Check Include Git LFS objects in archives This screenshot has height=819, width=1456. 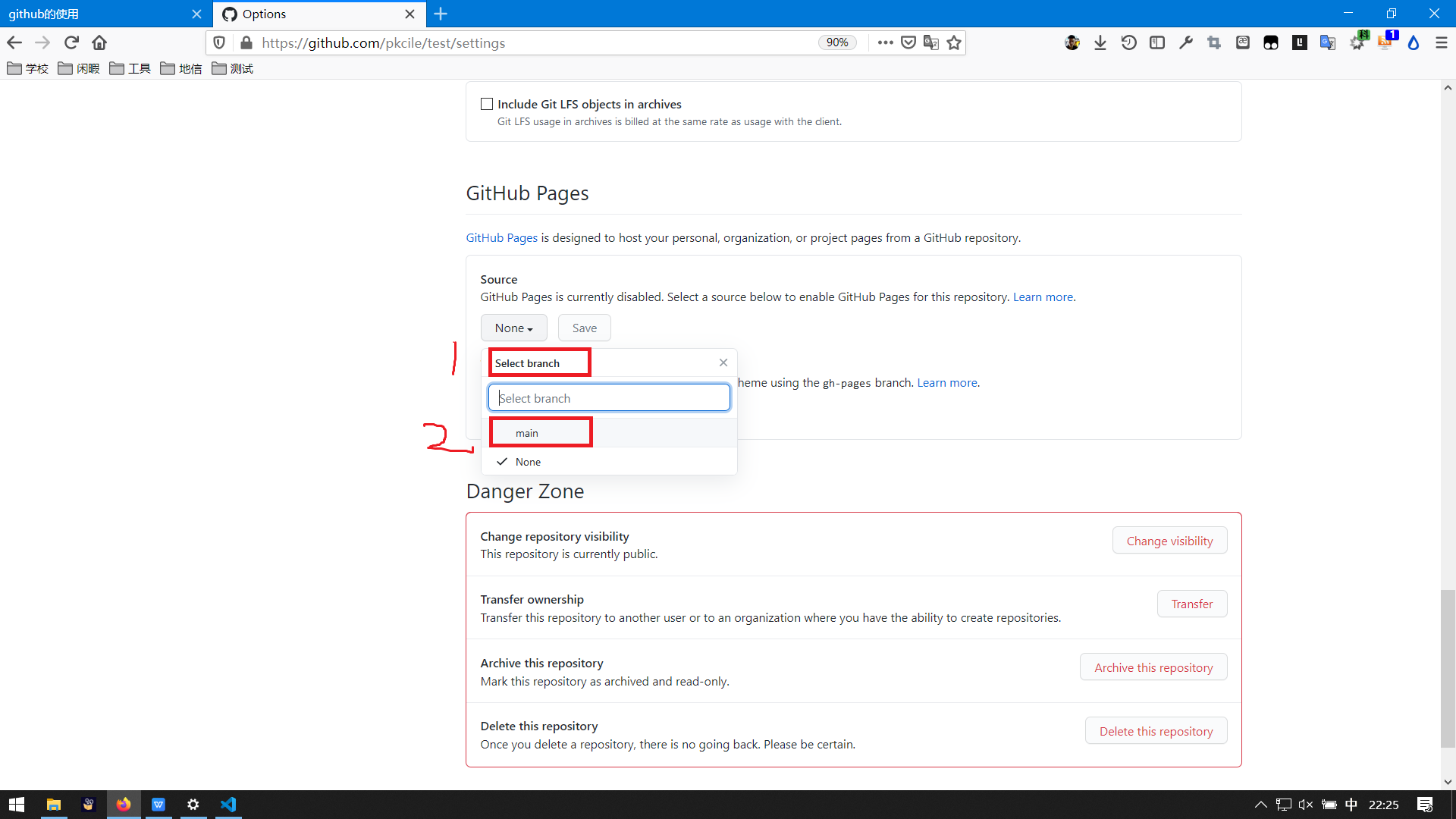pos(487,104)
